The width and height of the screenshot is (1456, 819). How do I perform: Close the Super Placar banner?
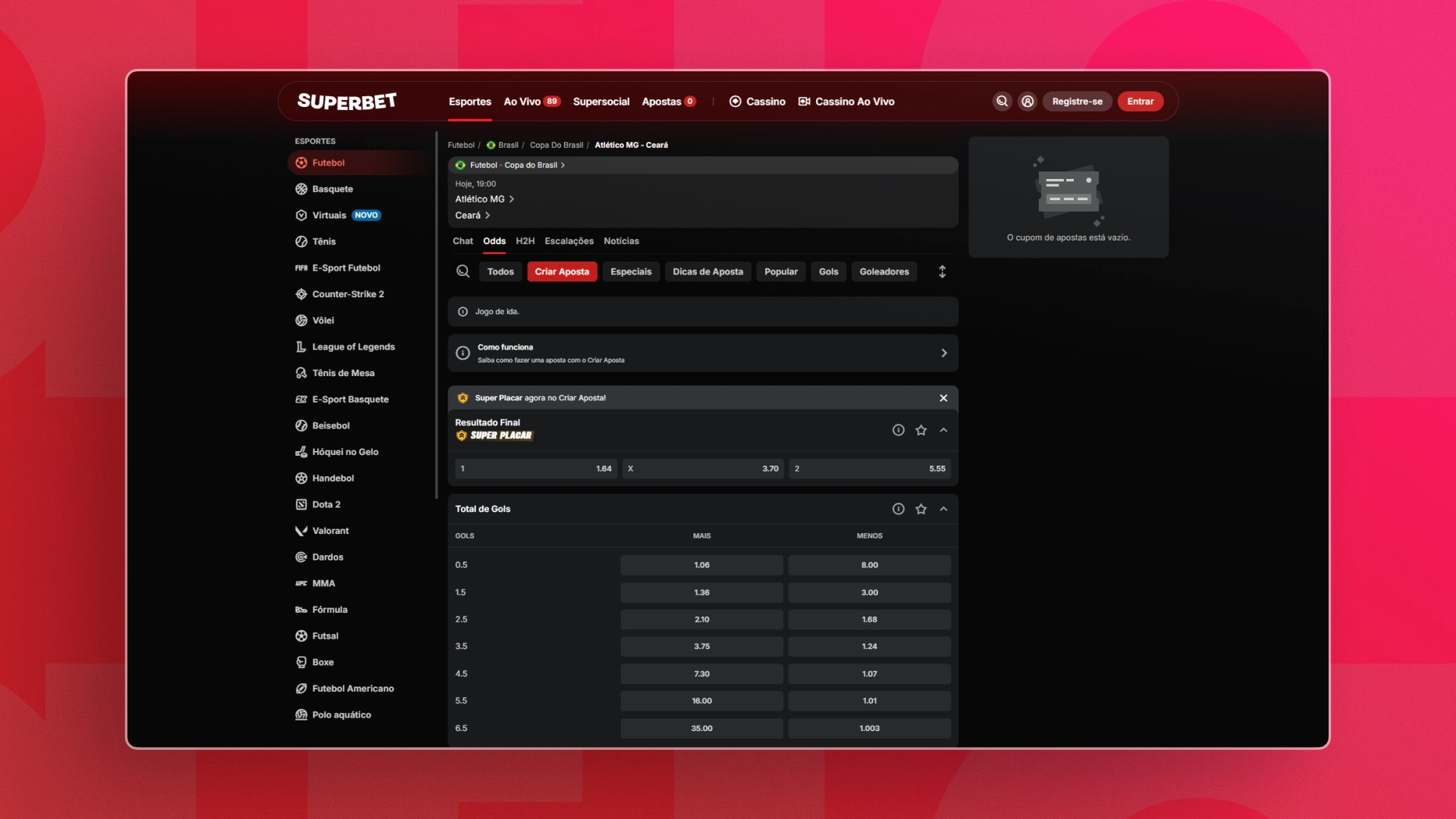943,398
